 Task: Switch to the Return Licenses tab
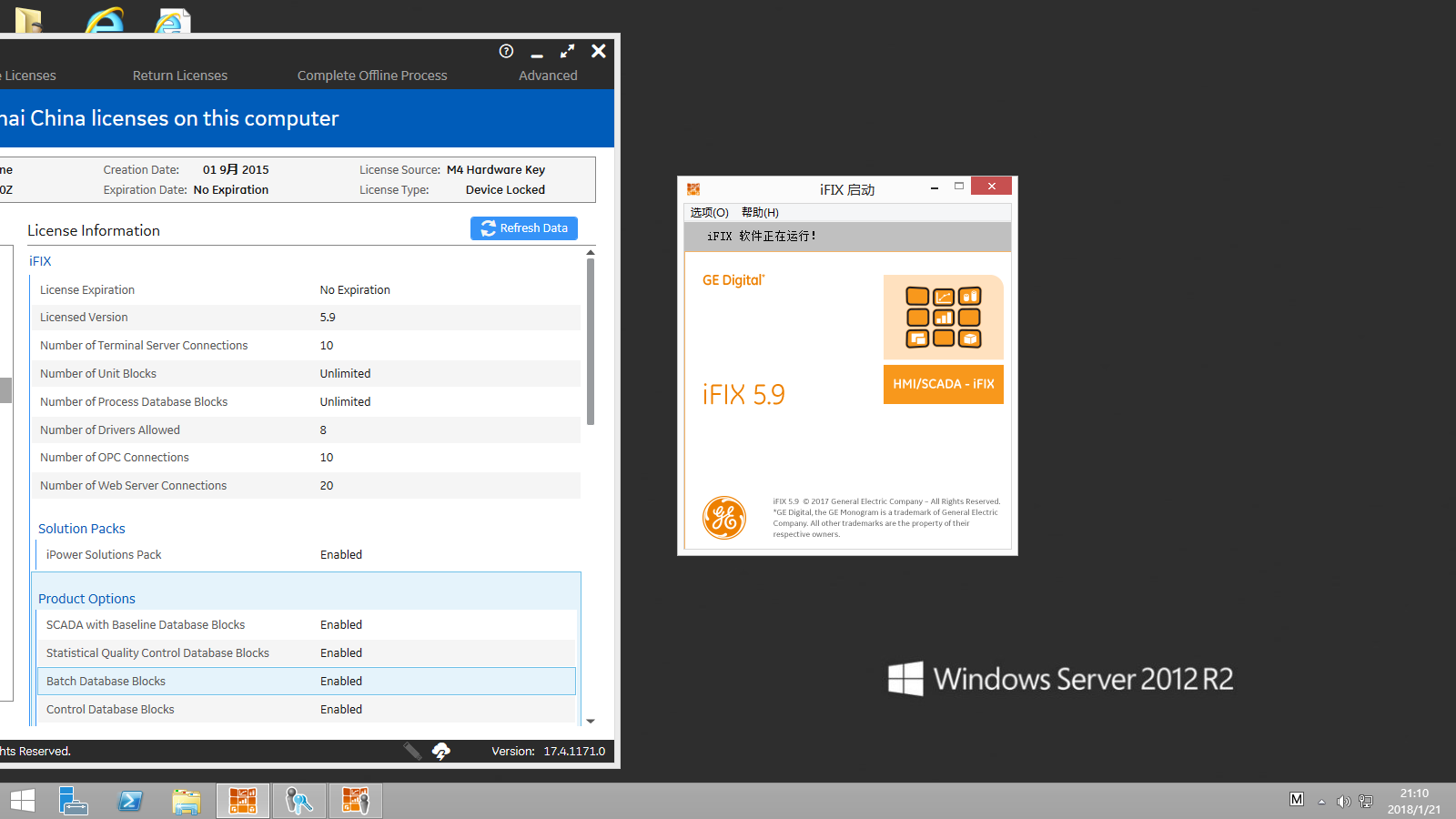click(x=180, y=76)
